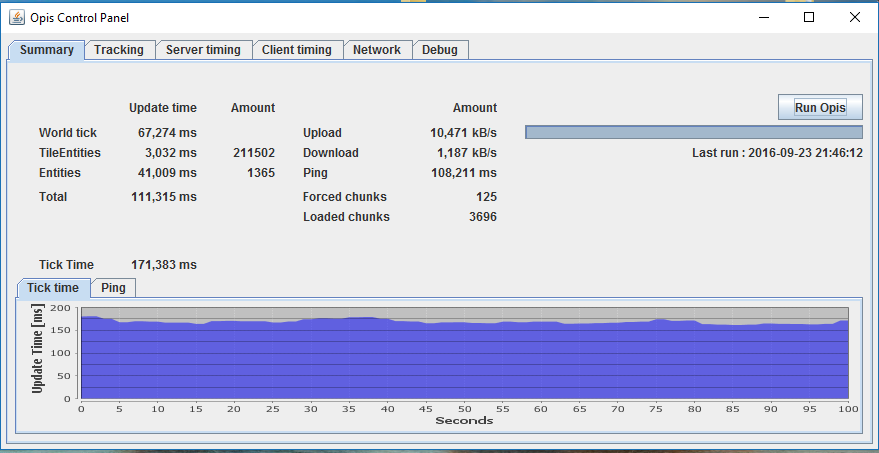This screenshot has height=453, width=879.
Task: Click the Entities row label
Action: [x=60, y=173]
